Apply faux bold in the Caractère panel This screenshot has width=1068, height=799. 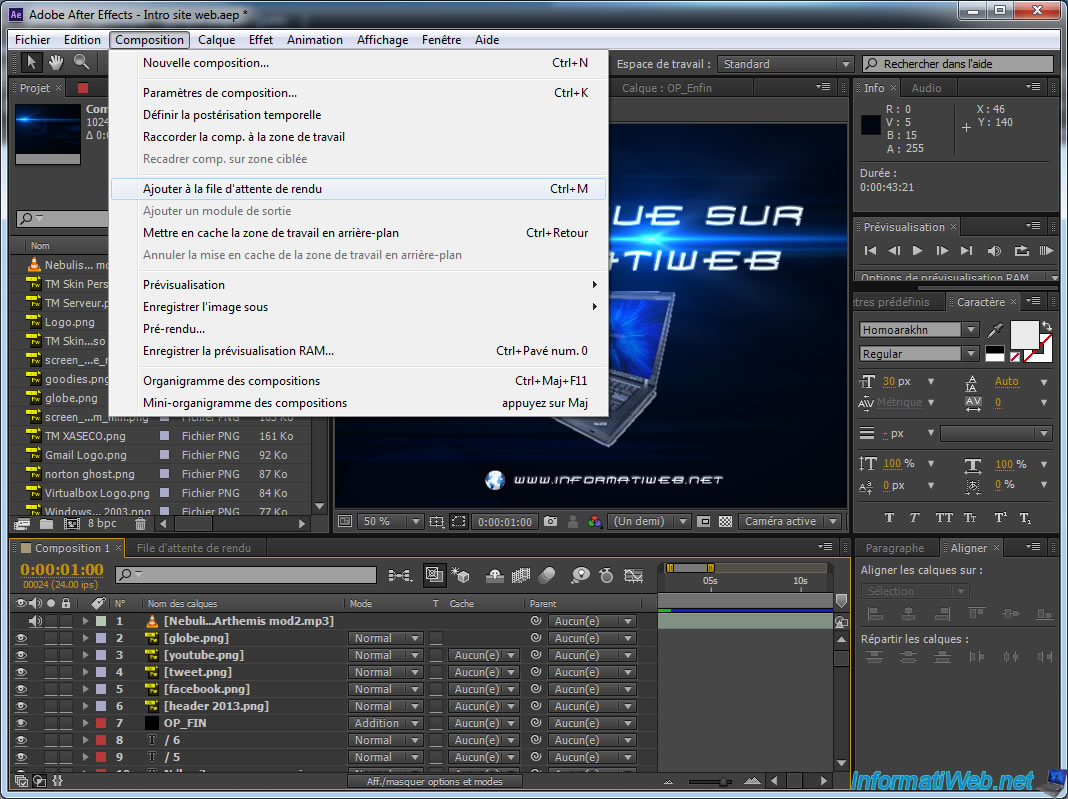pyautogui.click(x=889, y=518)
